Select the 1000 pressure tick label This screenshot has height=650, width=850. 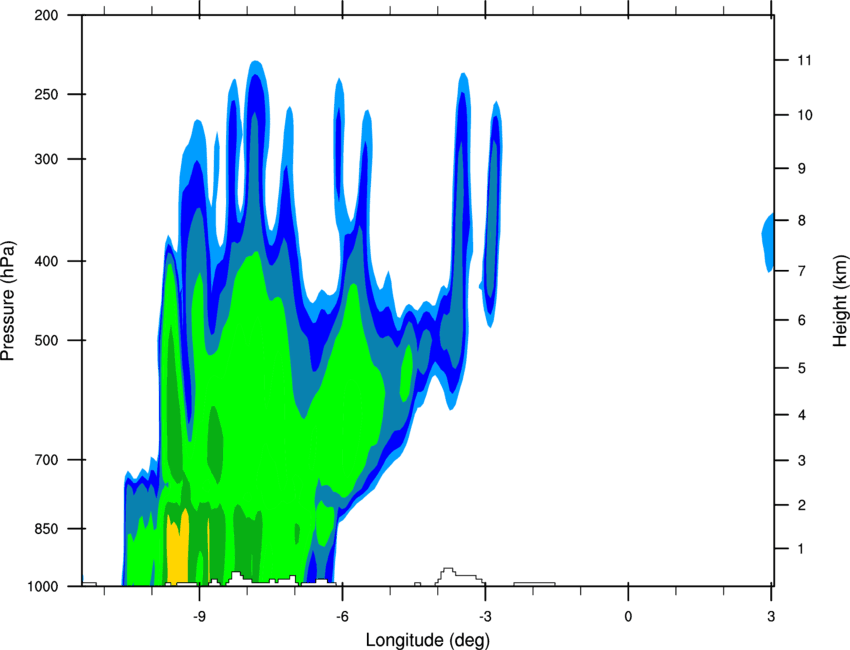(43, 587)
